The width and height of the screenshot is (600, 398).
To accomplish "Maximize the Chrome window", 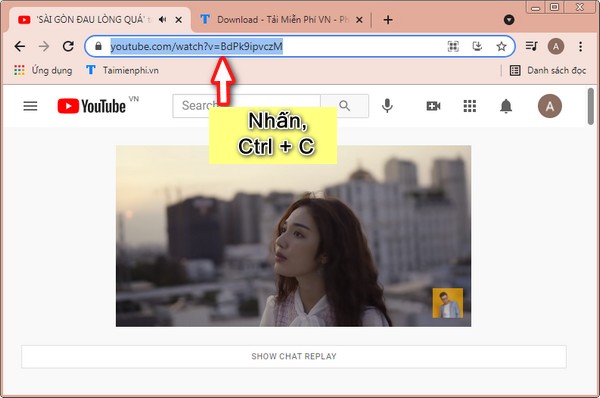I will tap(554, 7).
